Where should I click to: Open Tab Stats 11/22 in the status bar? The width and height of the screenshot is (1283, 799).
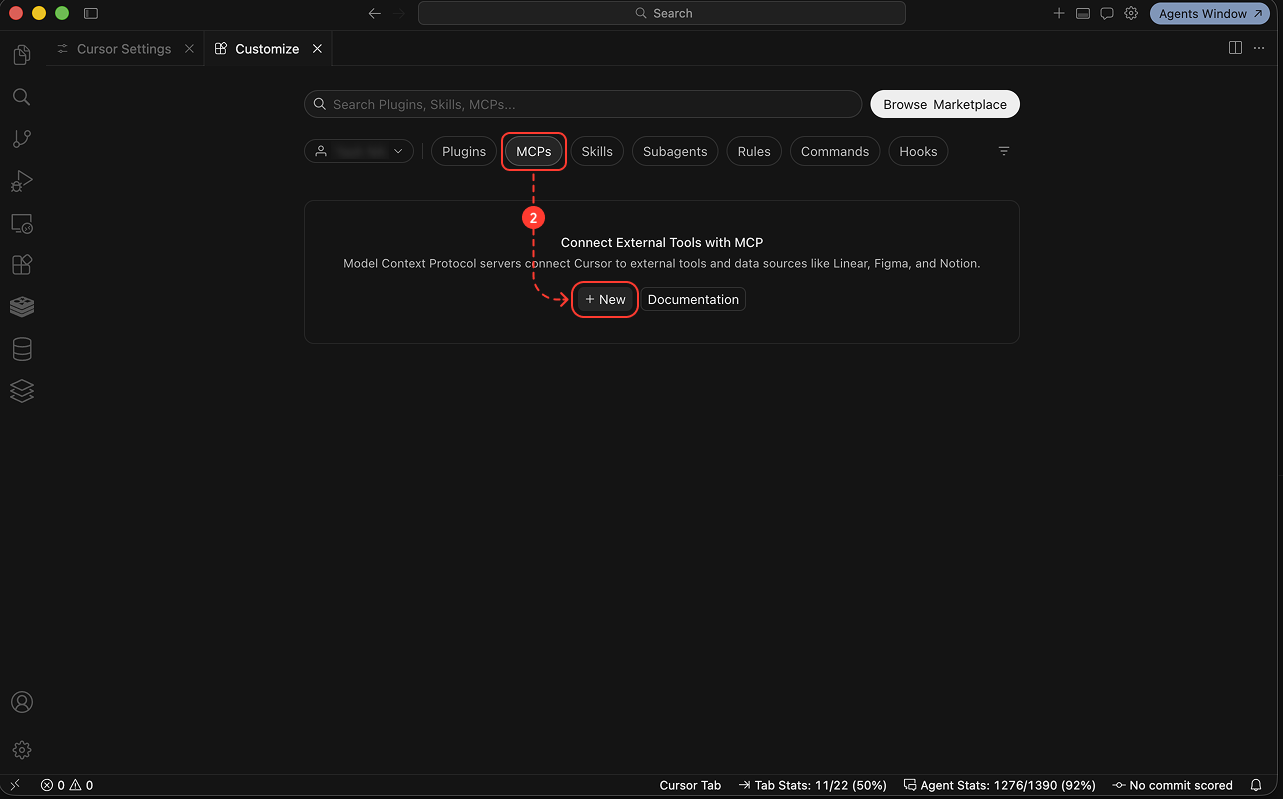[813, 785]
